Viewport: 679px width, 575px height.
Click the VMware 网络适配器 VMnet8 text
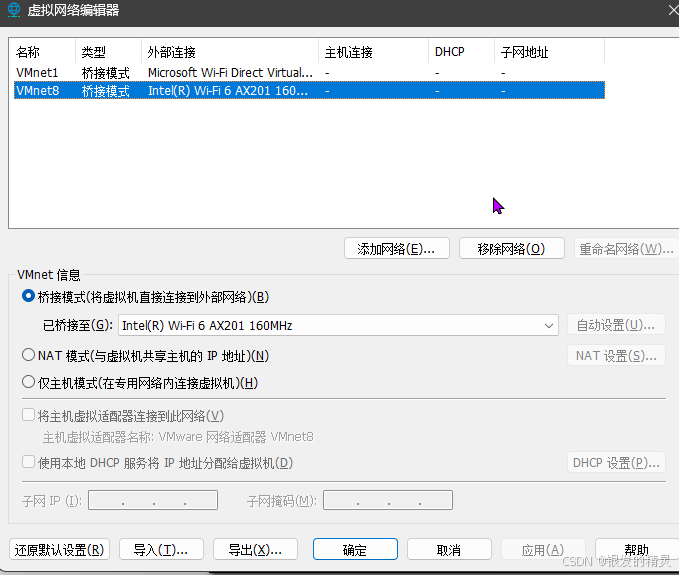pyautogui.click(x=236, y=436)
